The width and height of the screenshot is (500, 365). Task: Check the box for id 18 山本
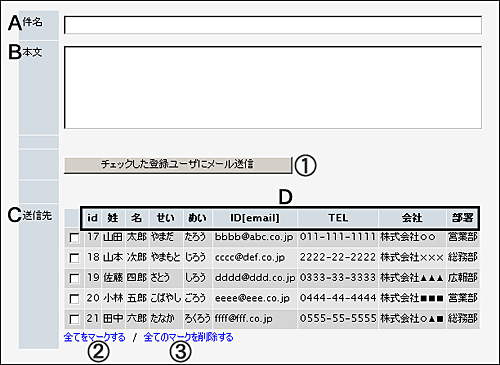pos(74,258)
